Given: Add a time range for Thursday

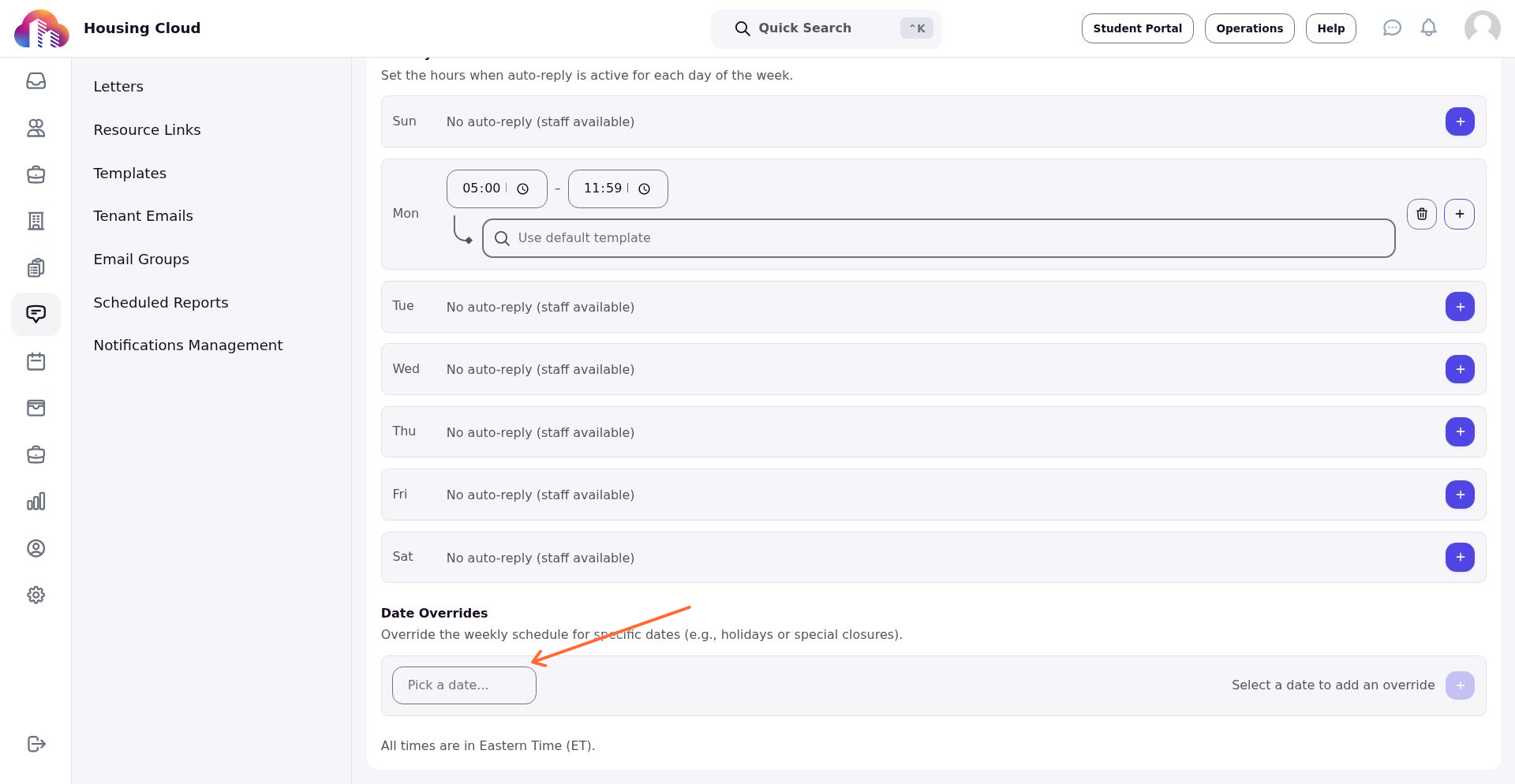Looking at the screenshot, I should click(1460, 431).
